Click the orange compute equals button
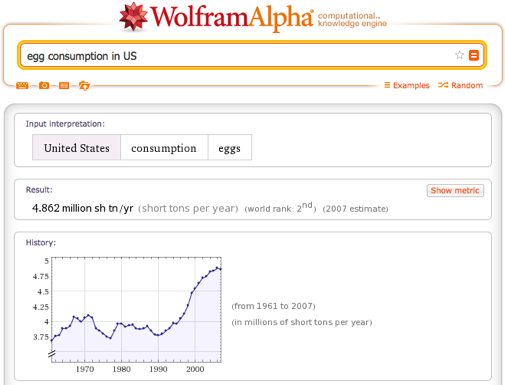The height and width of the screenshot is (385, 505). (474, 55)
